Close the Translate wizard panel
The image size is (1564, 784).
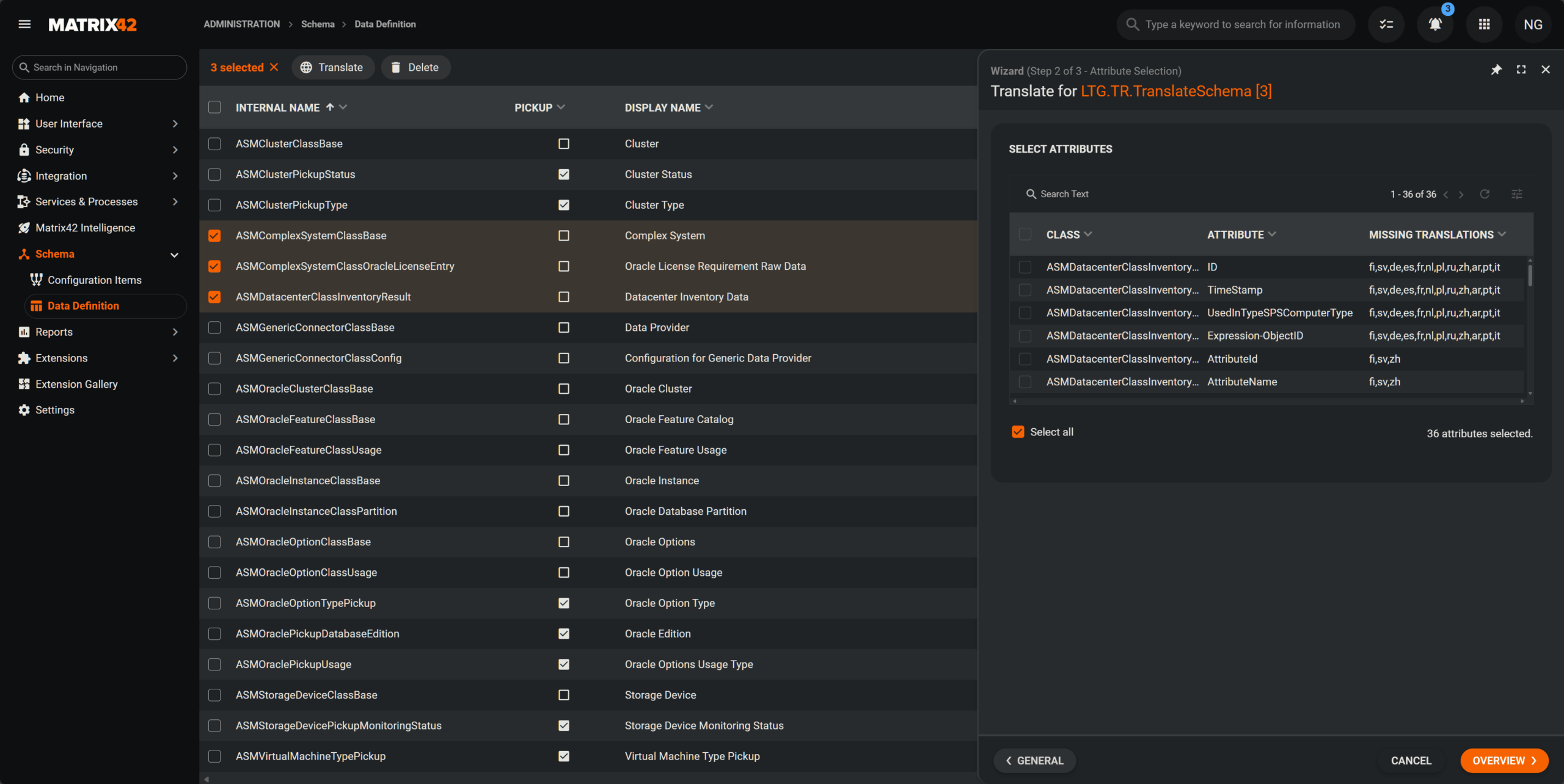(1546, 70)
